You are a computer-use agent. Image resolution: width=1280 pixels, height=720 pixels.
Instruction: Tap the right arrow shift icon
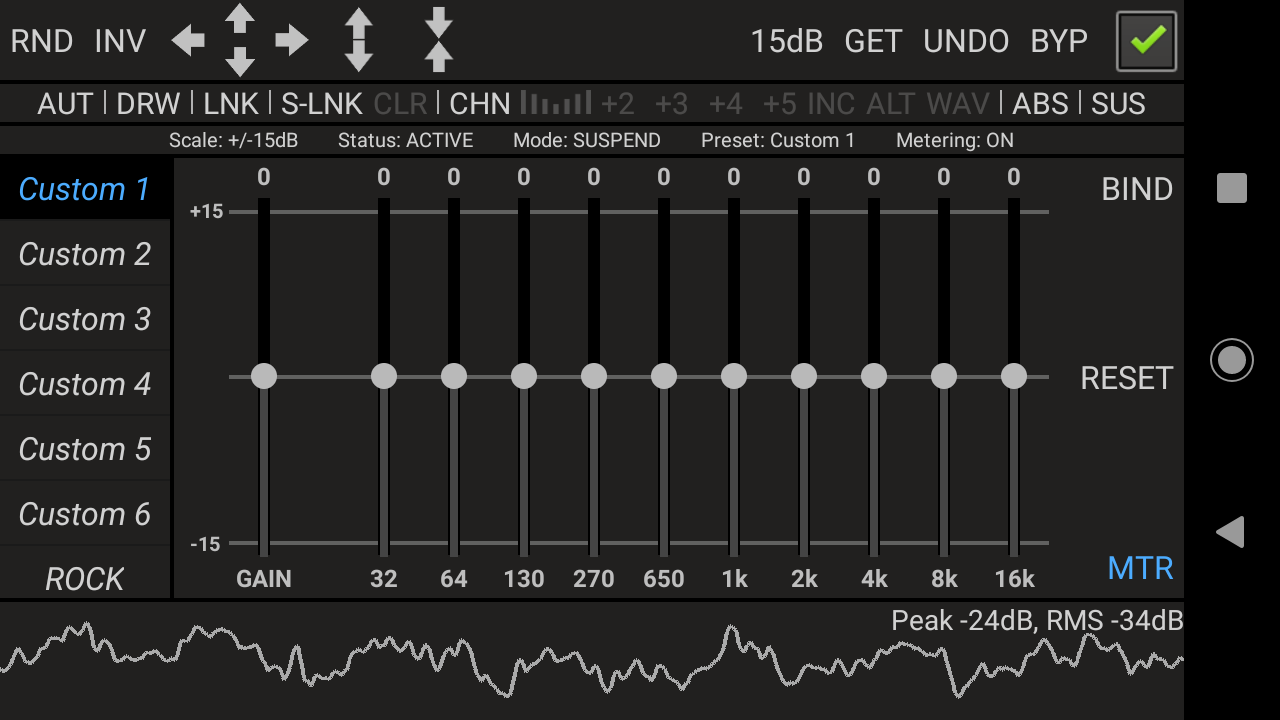pos(292,41)
